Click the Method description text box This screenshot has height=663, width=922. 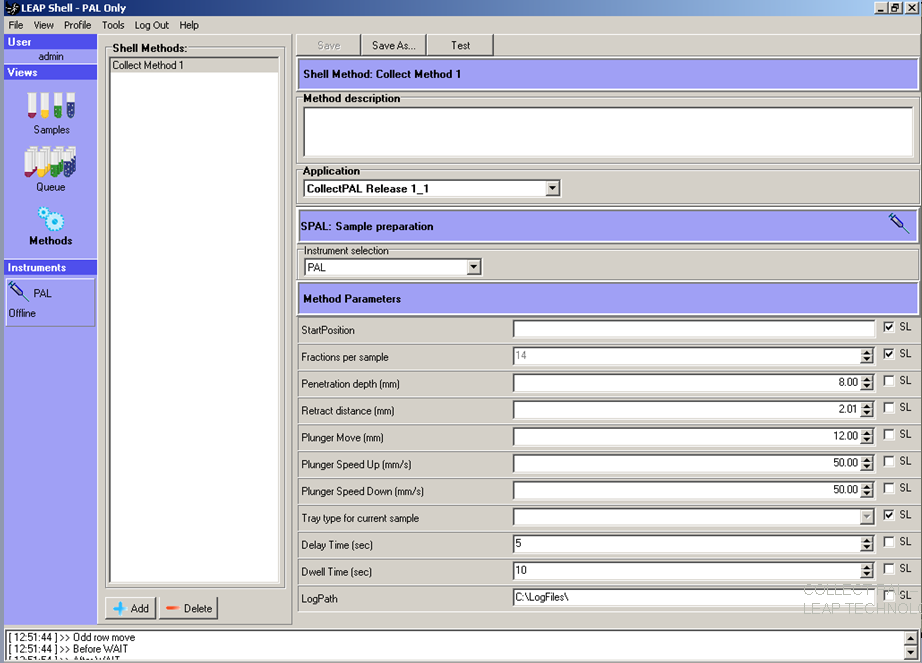[608, 132]
